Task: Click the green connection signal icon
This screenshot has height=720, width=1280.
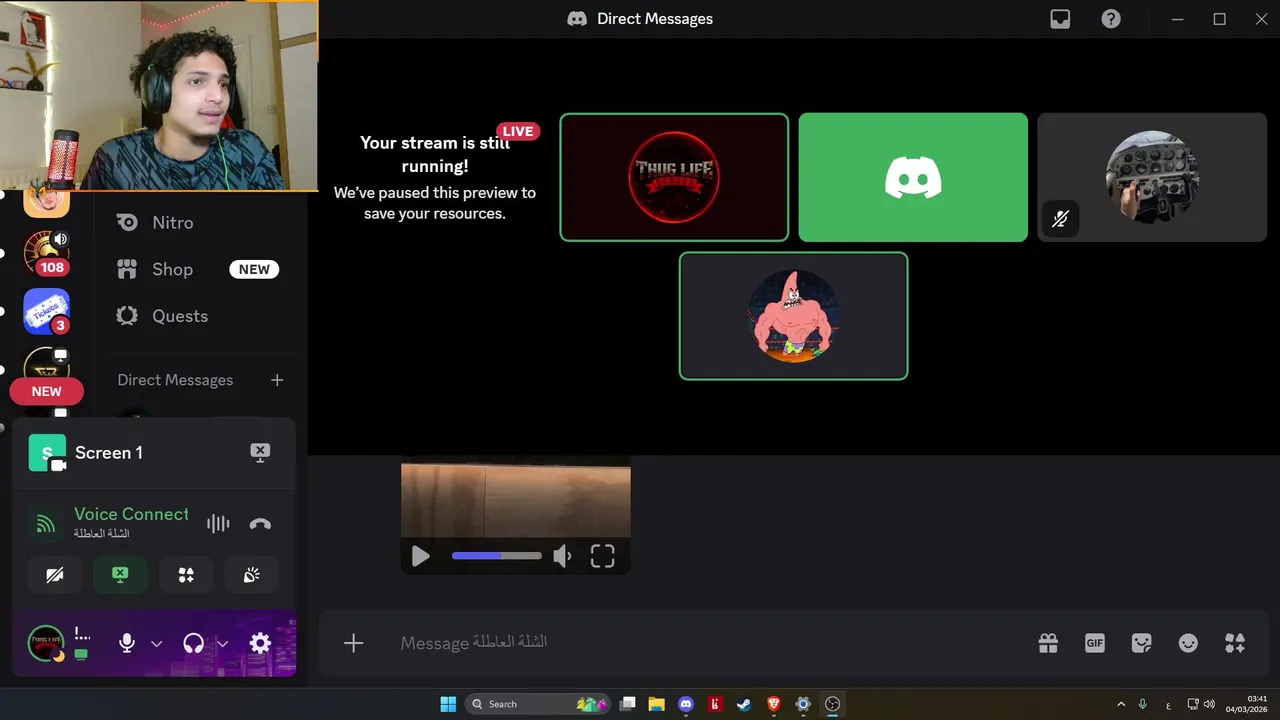Action: [45, 524]
